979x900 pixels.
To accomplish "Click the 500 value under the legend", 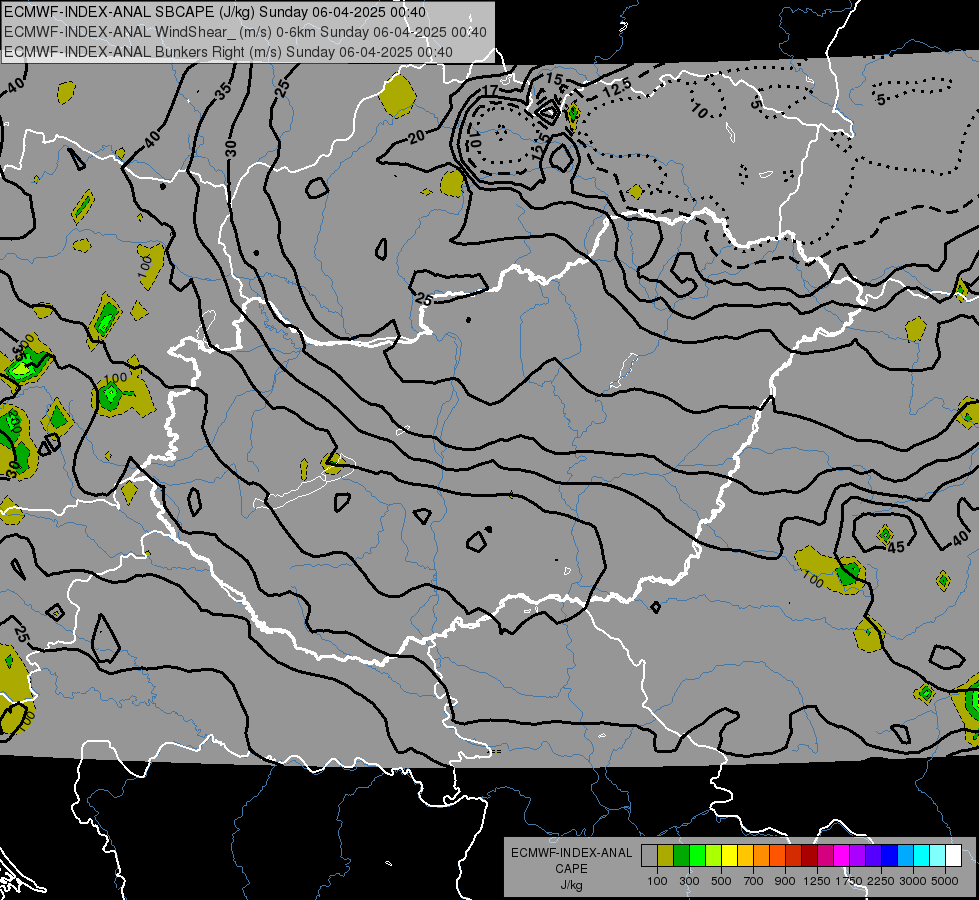I will coord(721,881).
